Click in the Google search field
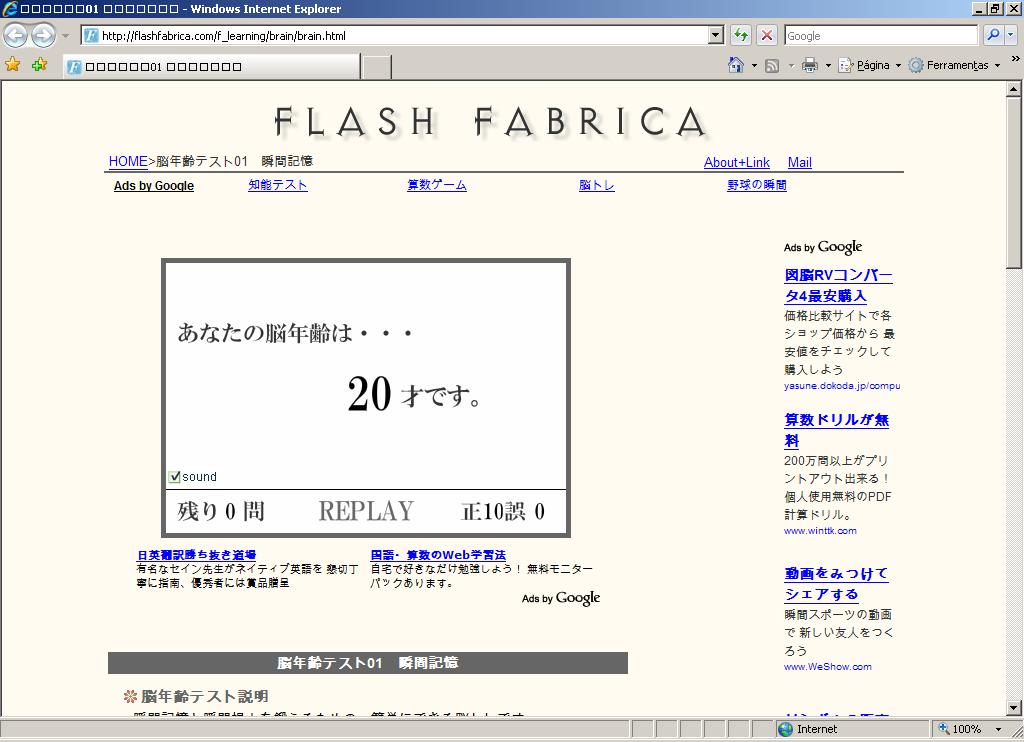 coord(880,36)
